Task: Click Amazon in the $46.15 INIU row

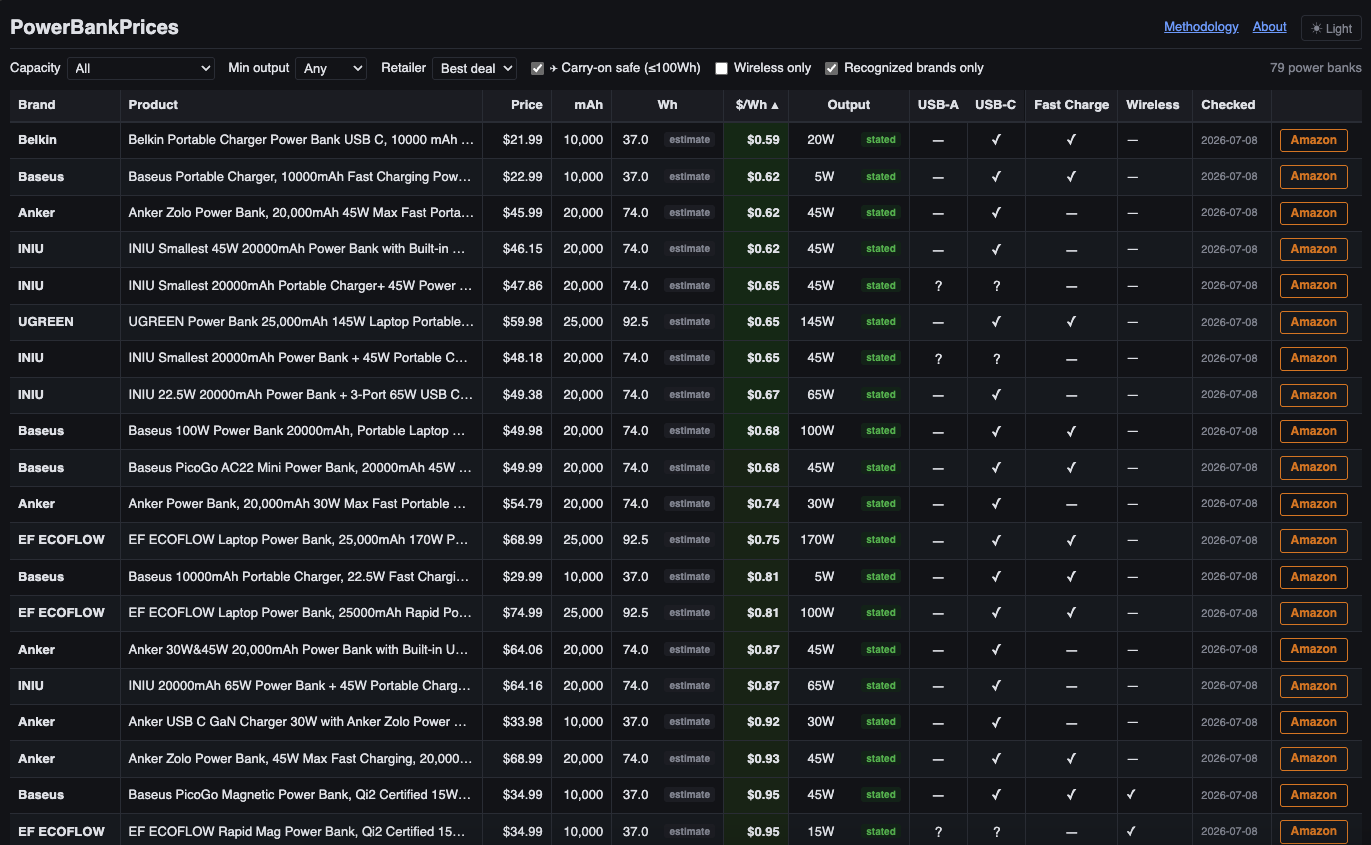Action: point(1313,249)
